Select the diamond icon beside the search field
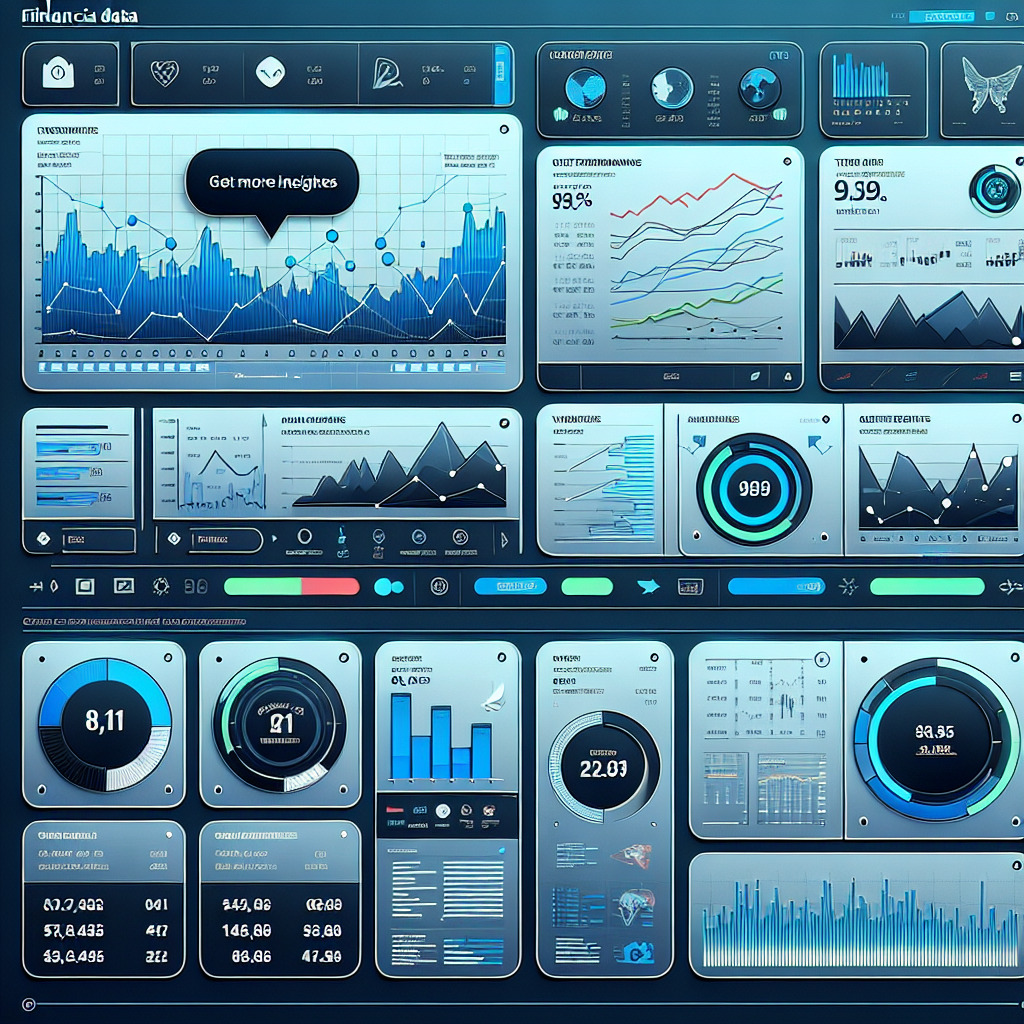This screenshot has height=1024, width=1024. (x=42, y=540)
